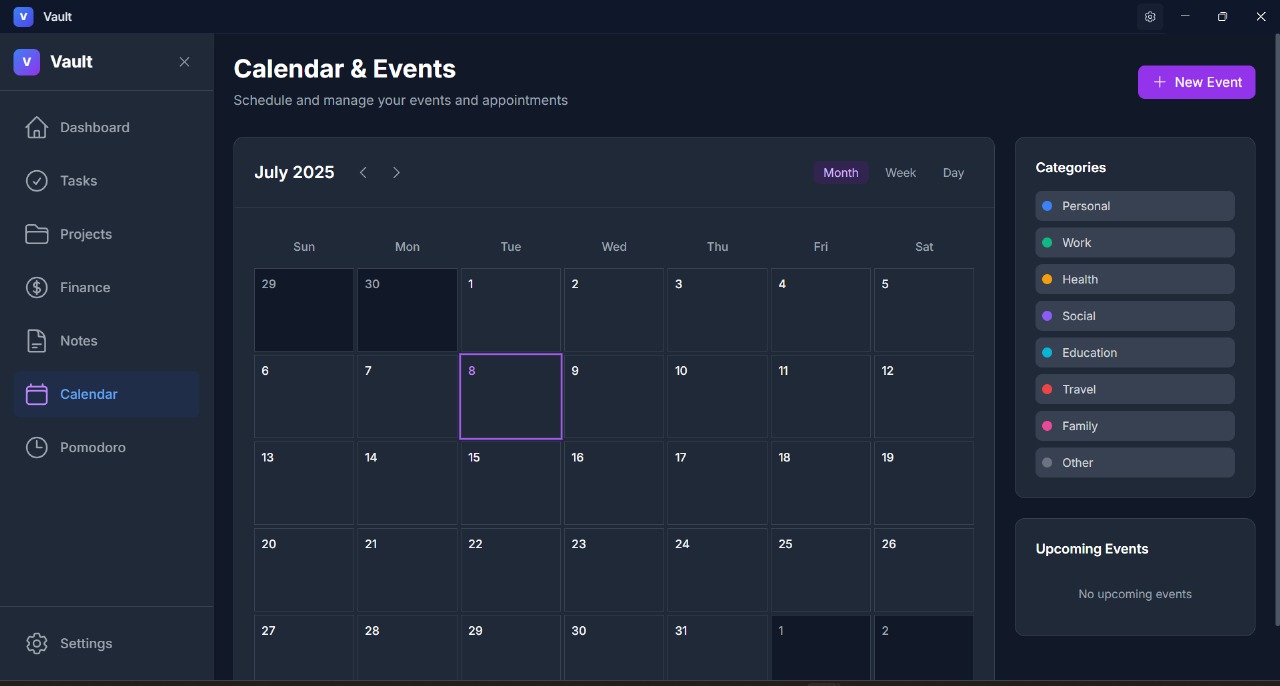The width and height of the screenshot is (1280, 686).
Task: Click the Personal blue color dot
Action: (x=1047, y=206)
